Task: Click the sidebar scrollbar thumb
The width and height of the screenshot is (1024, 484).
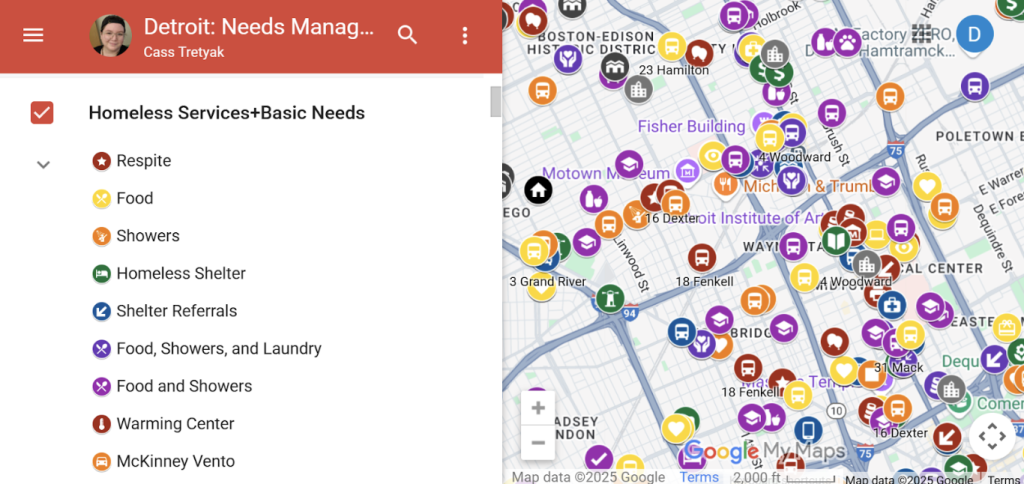Action: [495, 102]
